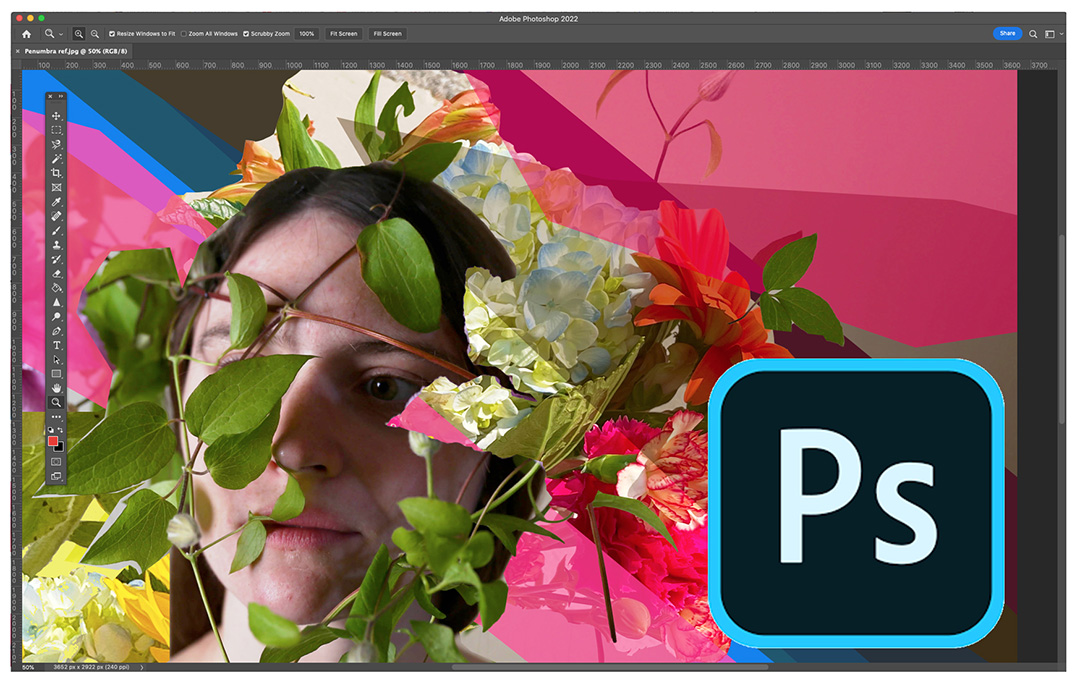Click the Fit Screen button
This screenshot has width=1080, height=686.
344,34
